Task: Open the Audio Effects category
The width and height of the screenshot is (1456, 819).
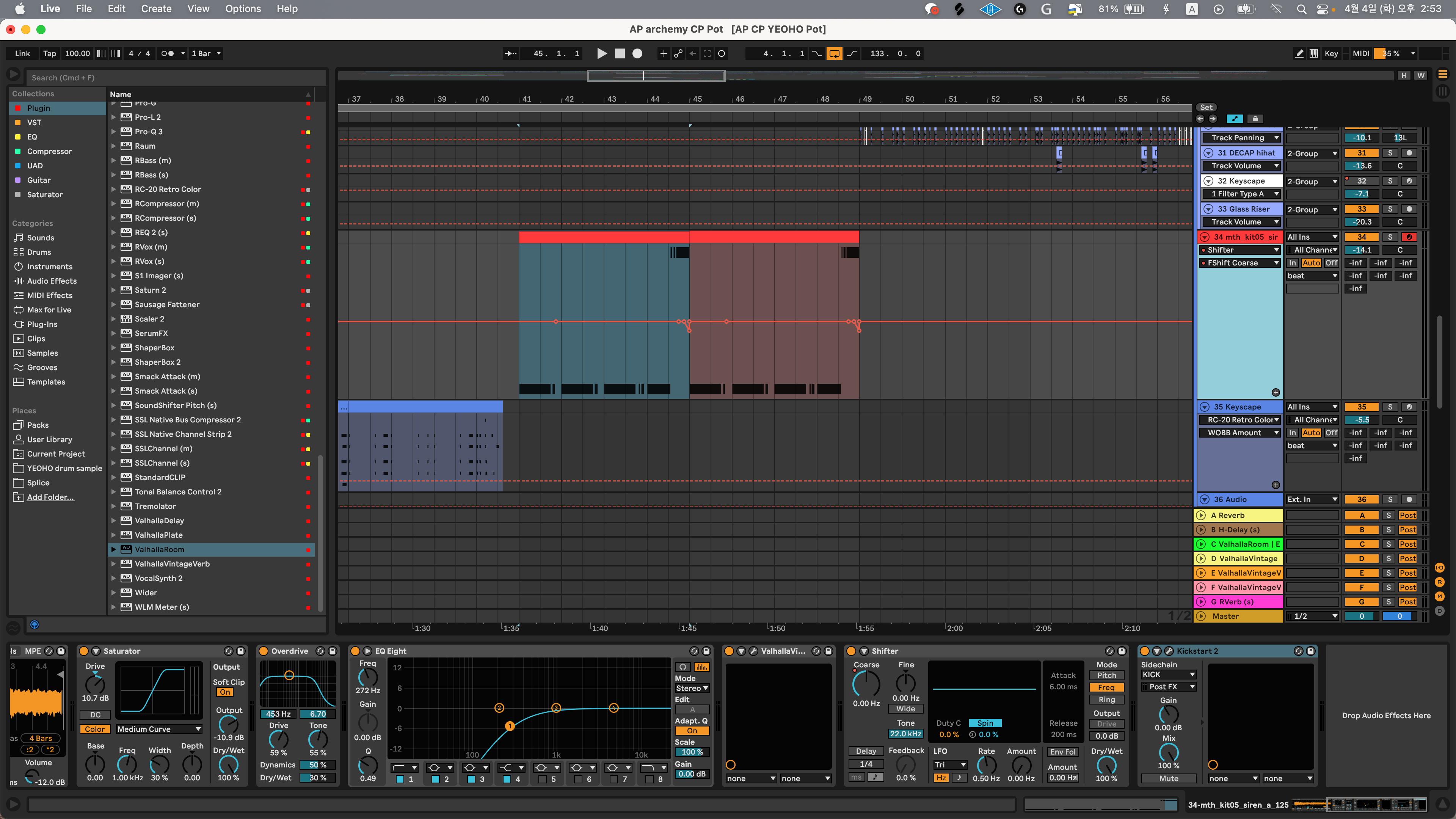Action: click(58, 281)
